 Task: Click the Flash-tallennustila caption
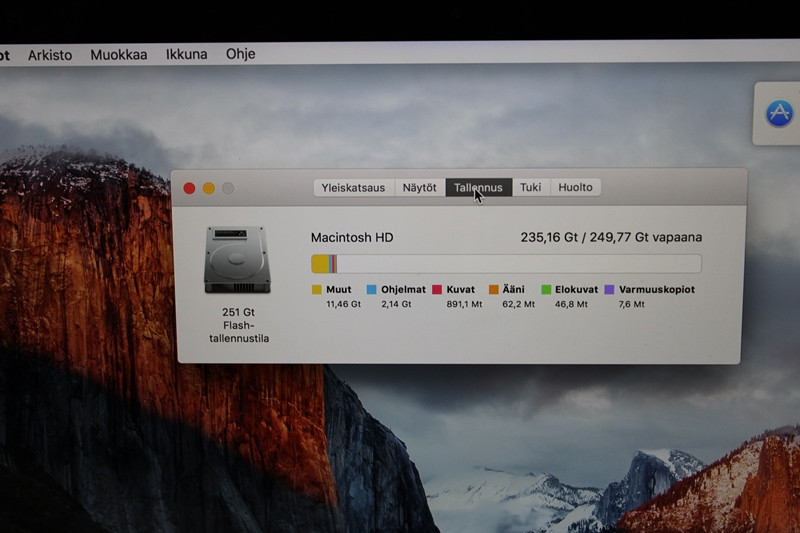[x=239, y=332]
